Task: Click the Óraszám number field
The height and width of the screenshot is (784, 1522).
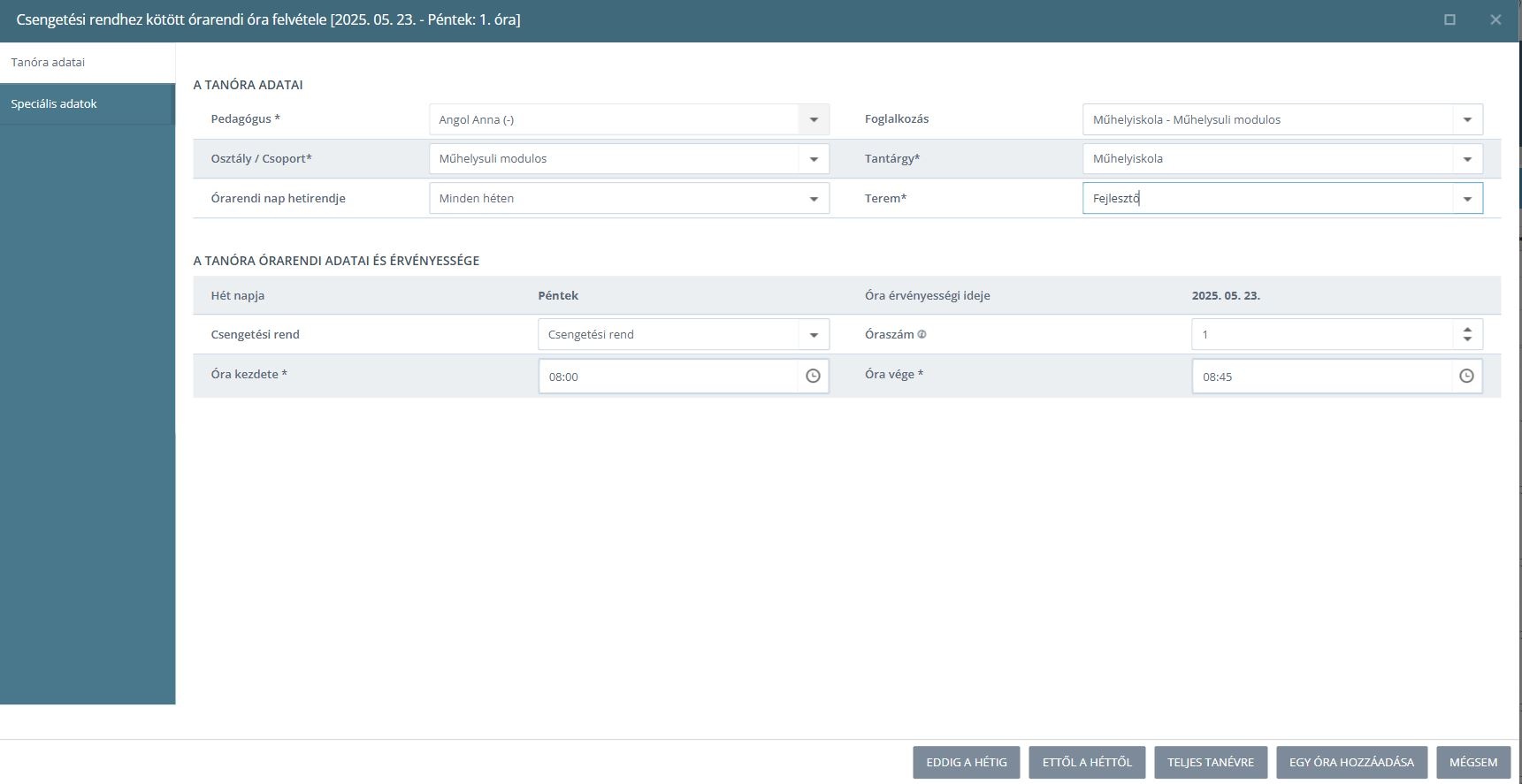Action: pos(1322,335)
